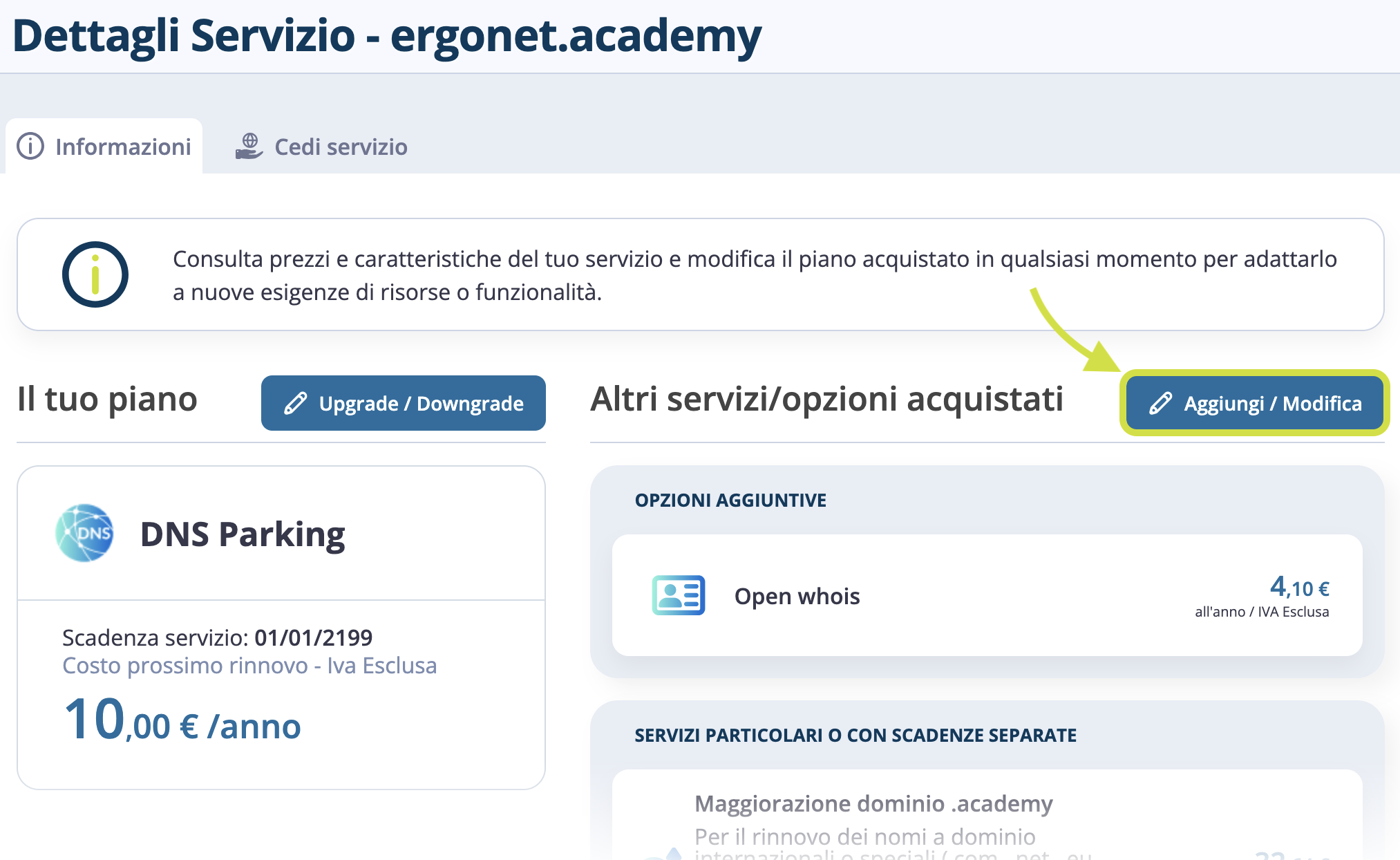Switch to the Cedi servizio tab

(321, 147)
